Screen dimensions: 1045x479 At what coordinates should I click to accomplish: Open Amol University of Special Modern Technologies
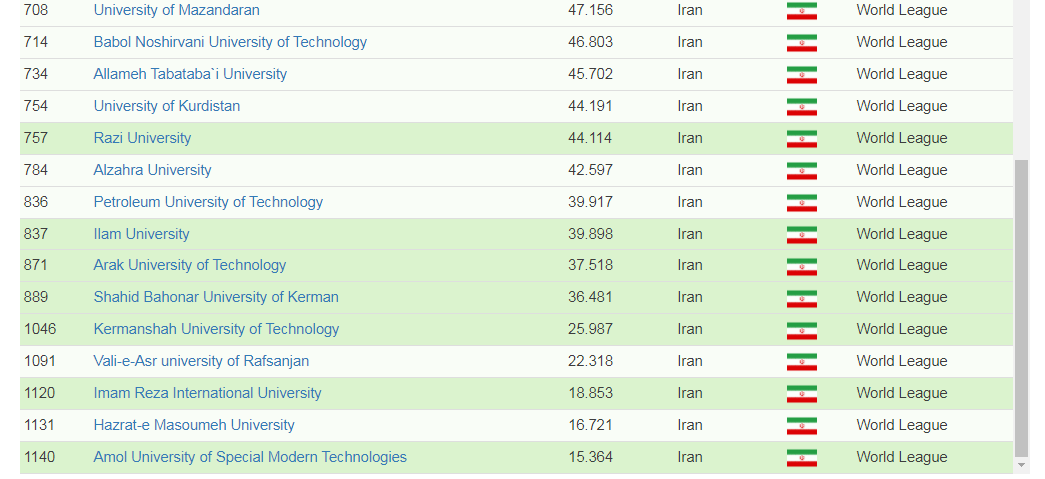(x=250, y=457)
